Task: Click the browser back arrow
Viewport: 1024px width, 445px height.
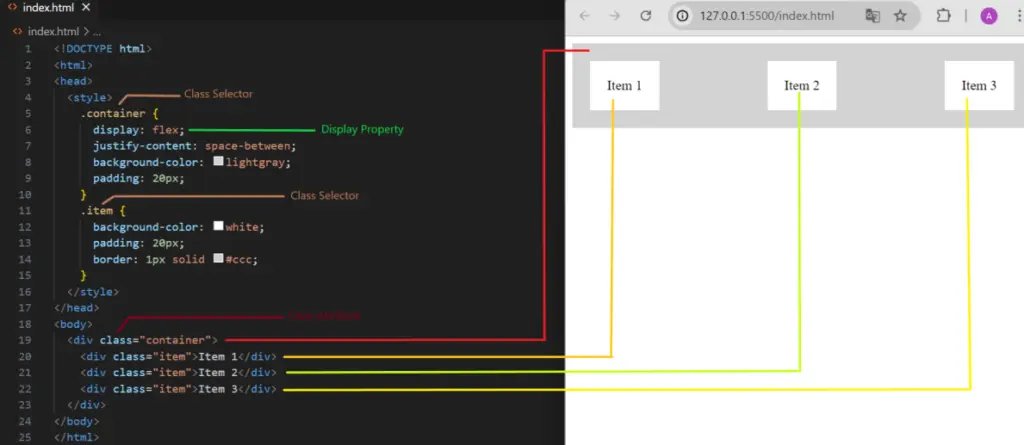Action: [x=584, y=16]
